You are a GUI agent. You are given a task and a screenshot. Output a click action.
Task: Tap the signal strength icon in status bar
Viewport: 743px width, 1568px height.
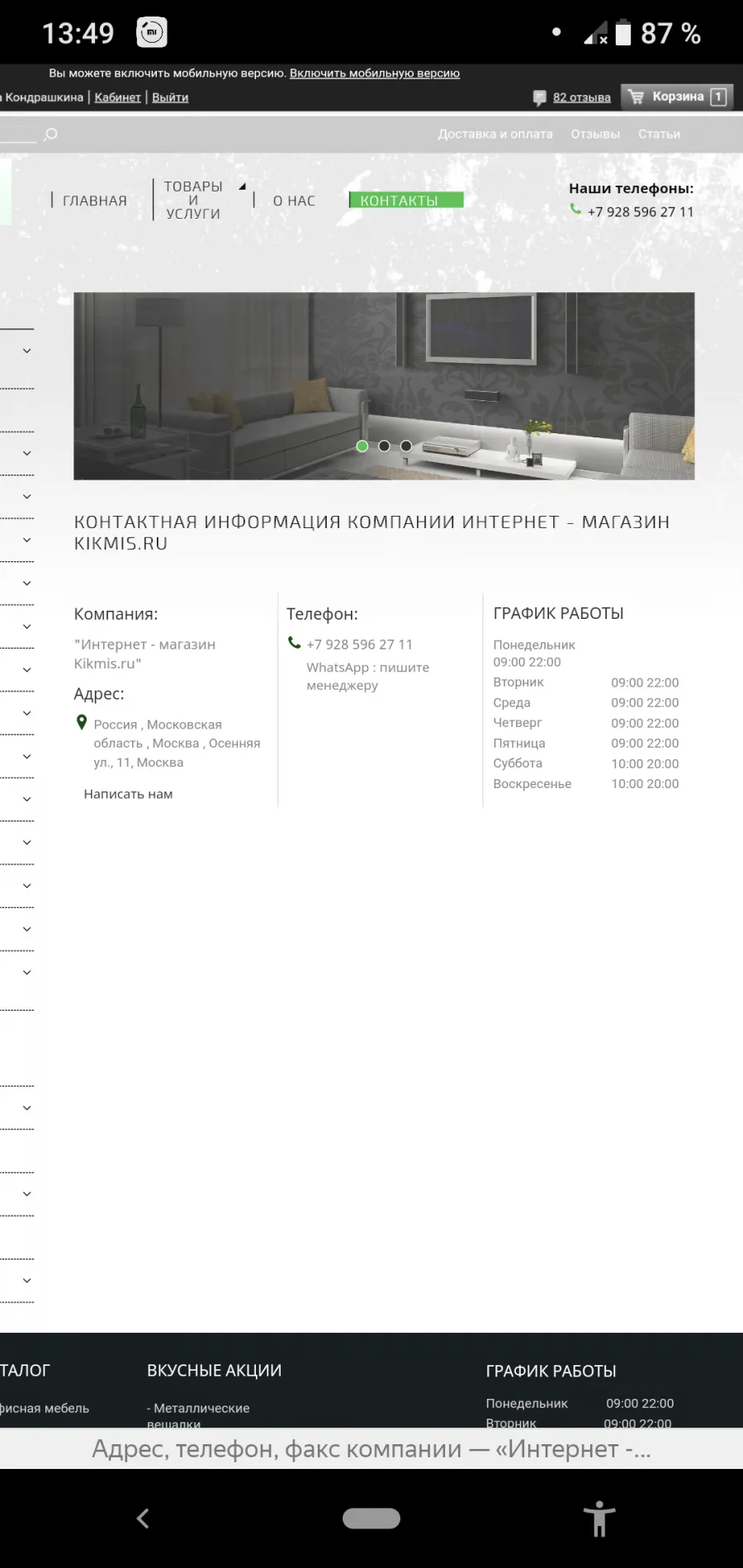coord(595,33)
